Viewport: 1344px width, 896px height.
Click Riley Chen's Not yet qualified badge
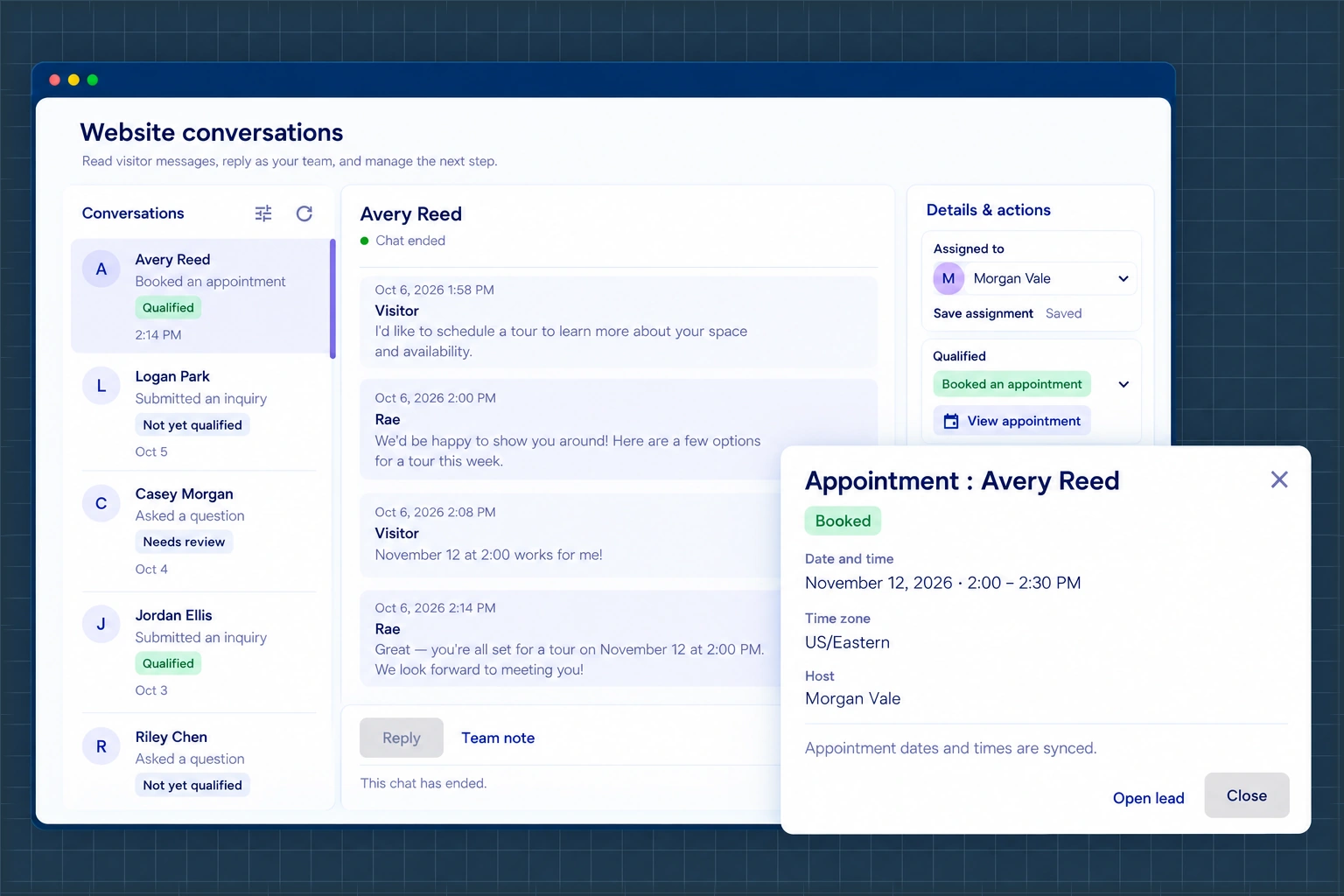pyautogui.click(x=192, y=785)
